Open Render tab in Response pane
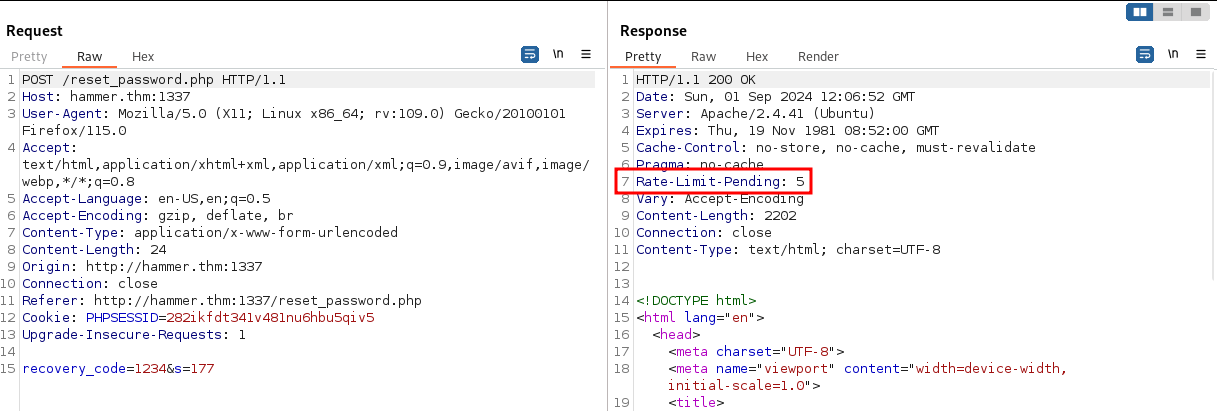The width and height of the screenshot is (1217, 411). click(x=818, y=57)
